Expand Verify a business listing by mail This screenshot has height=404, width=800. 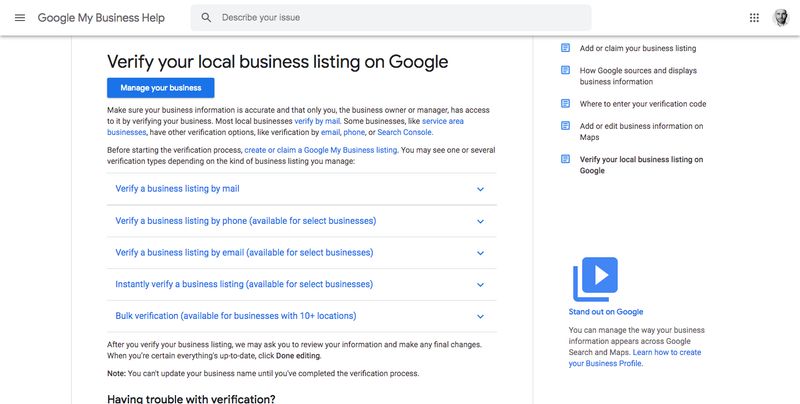coord(302,189)
